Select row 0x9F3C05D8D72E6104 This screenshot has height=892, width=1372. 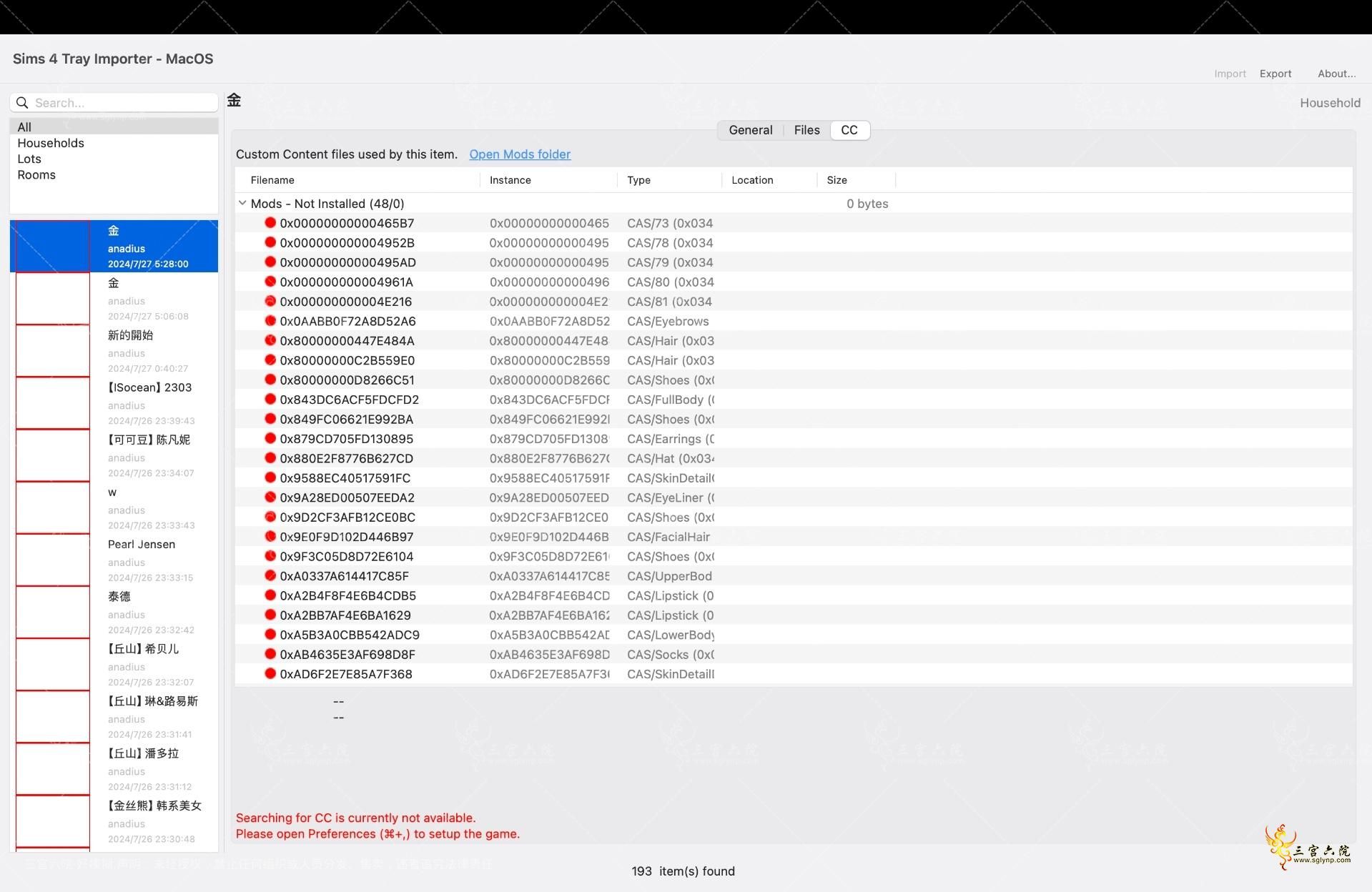coord(793,556)
